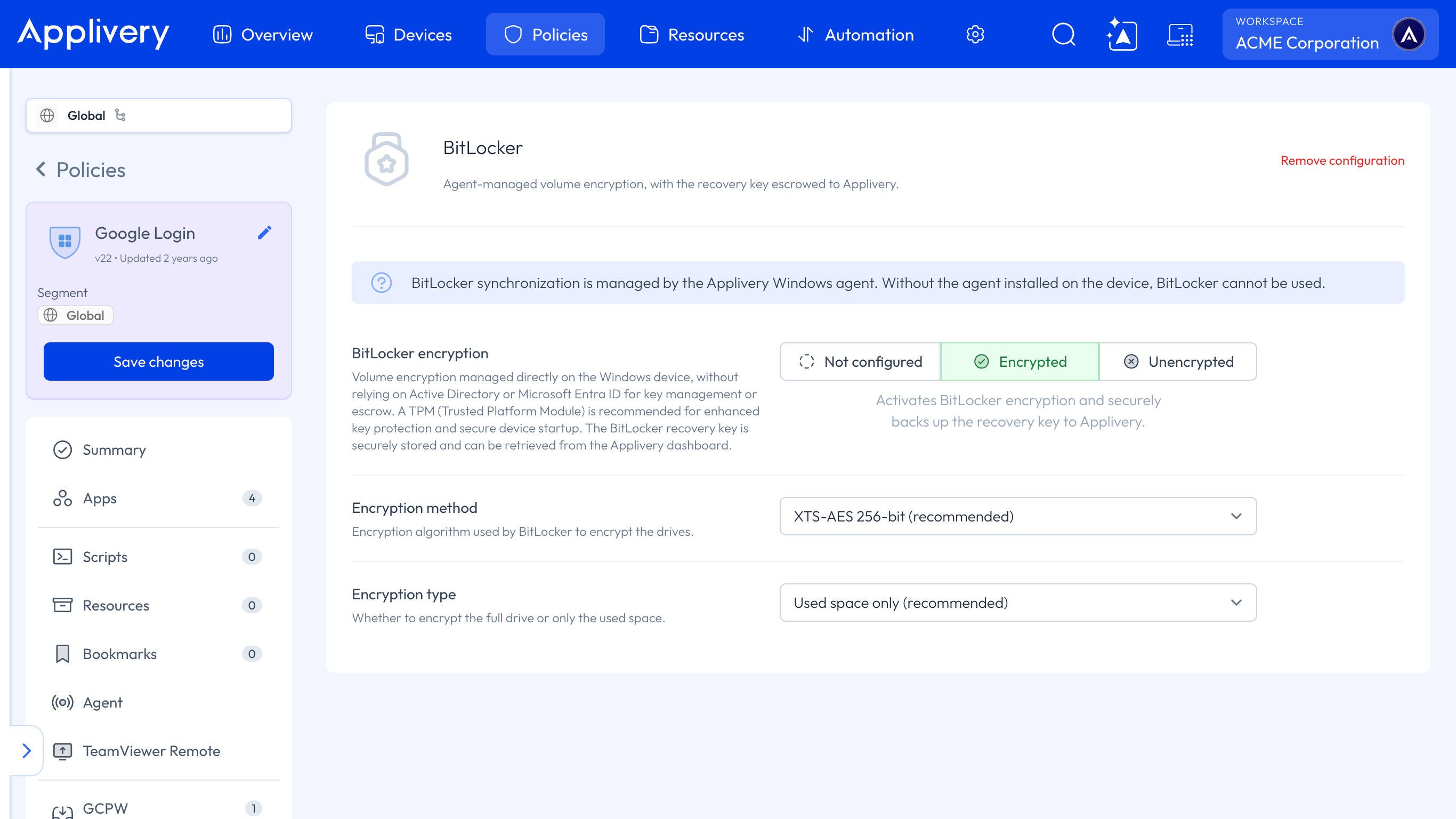
Task: Click the Google Login shield icon
Action: pos(65,242)
